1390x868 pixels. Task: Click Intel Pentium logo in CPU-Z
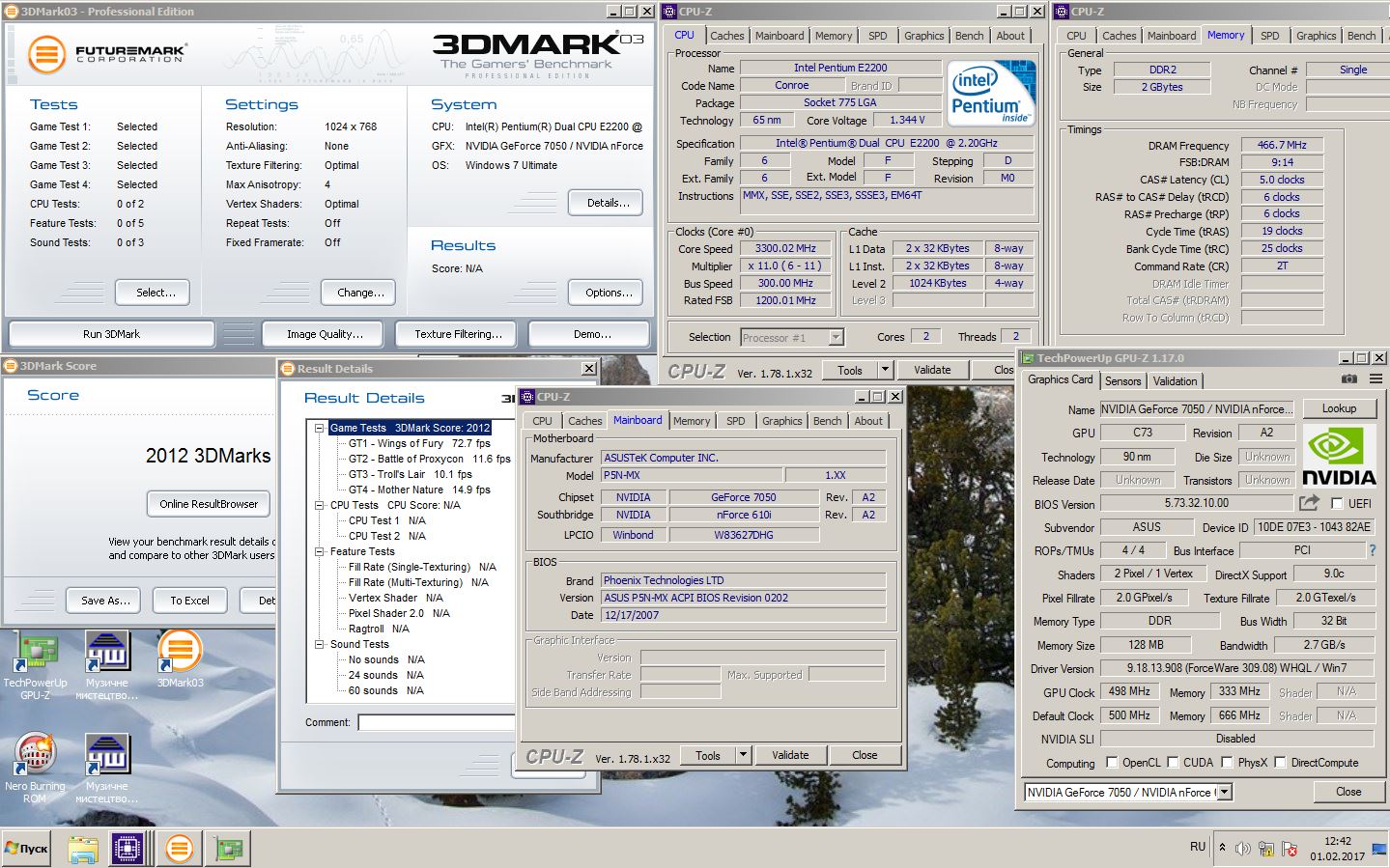[x=992, y=94]
